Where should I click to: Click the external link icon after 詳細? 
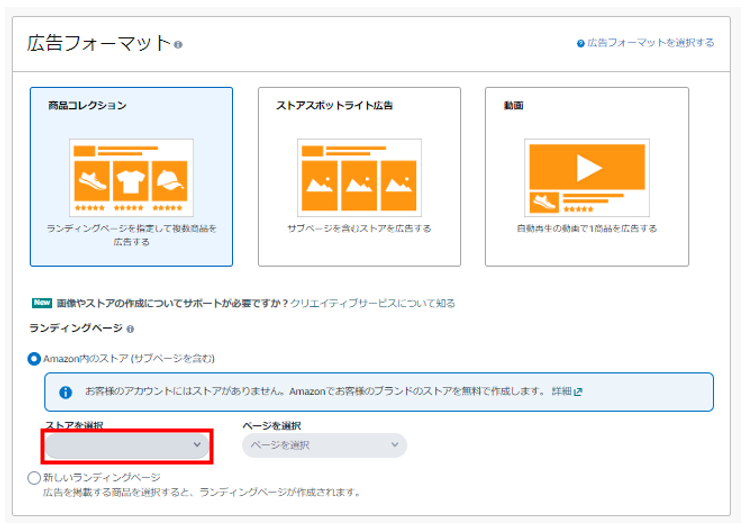(x=578, y=392)
